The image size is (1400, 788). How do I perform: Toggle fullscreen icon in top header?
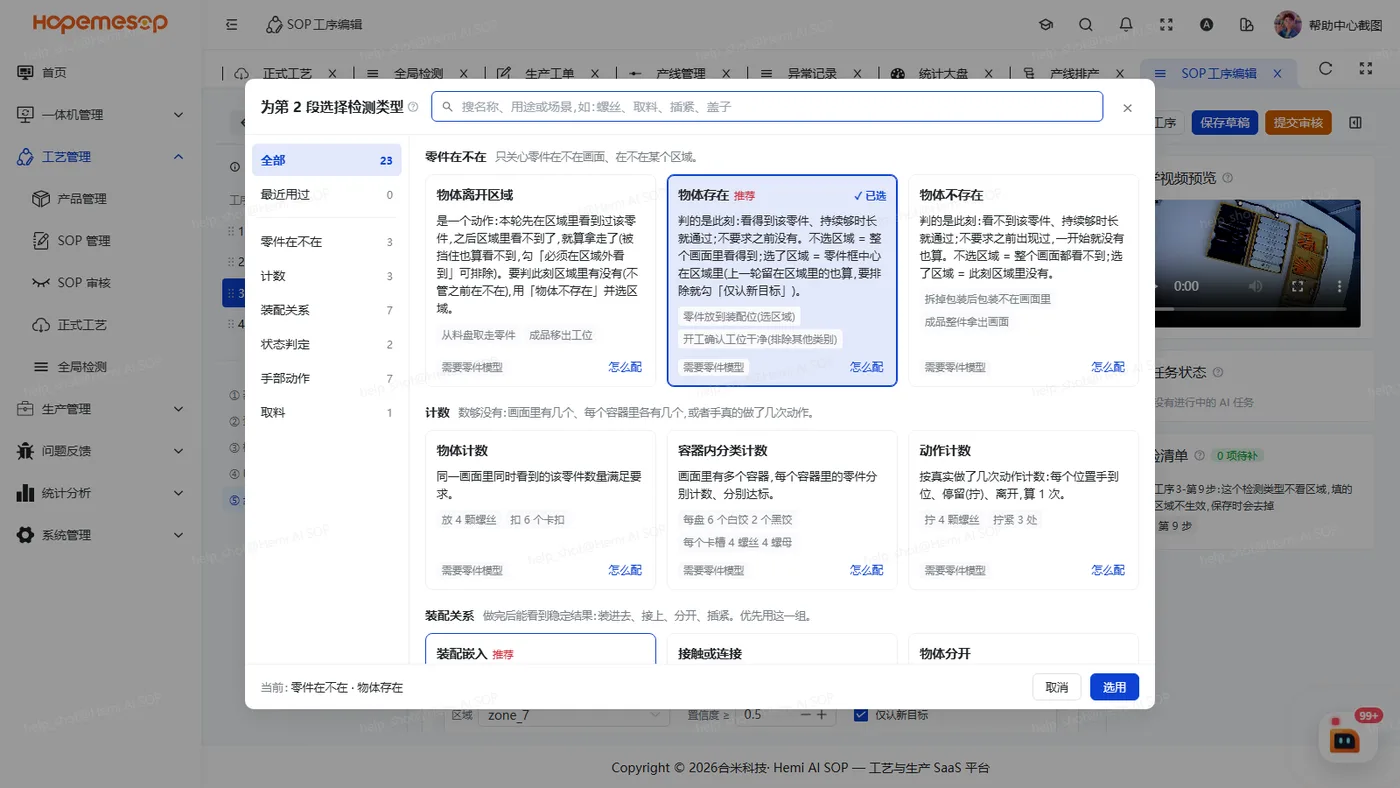(1166, 24)
